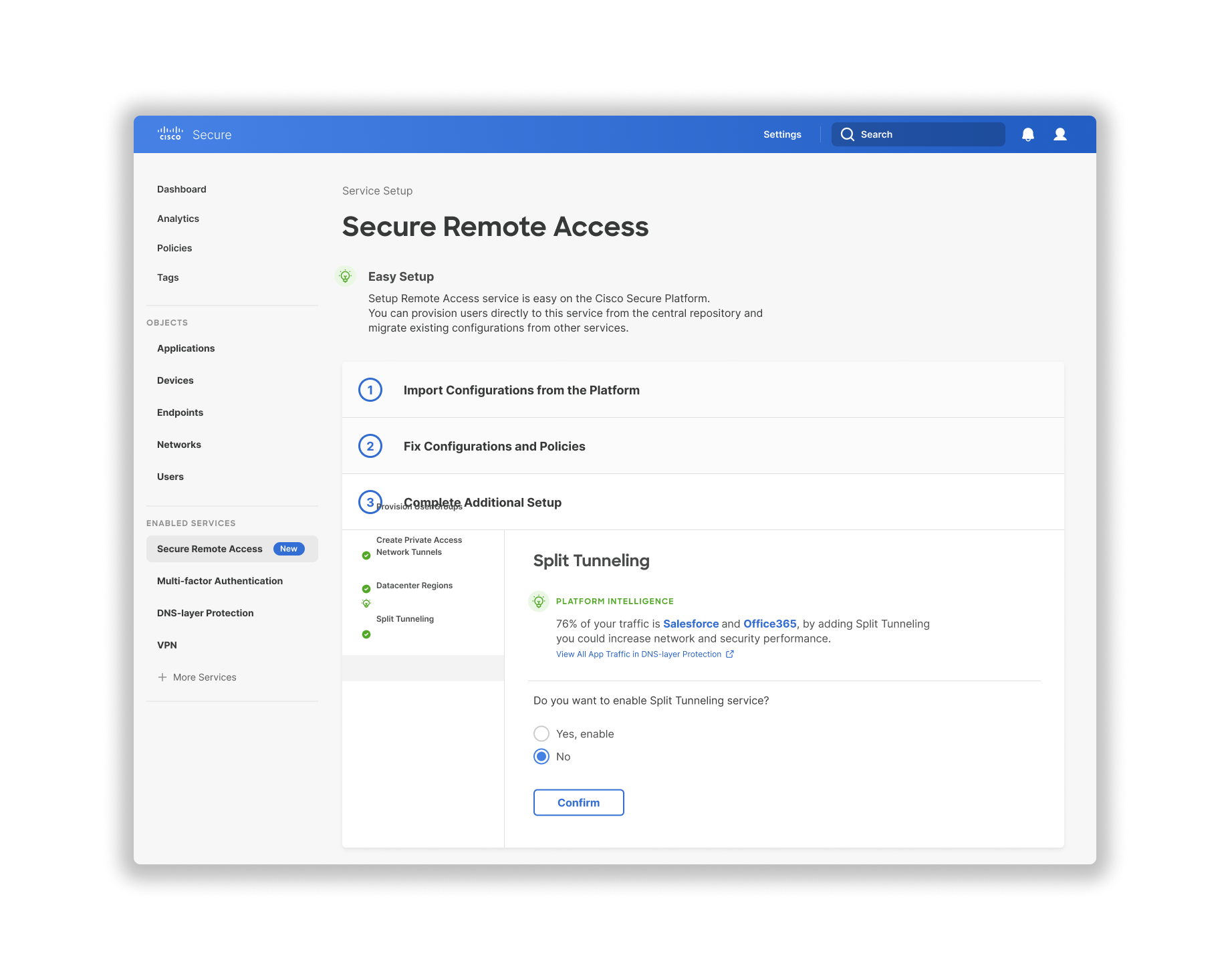Open Tags in the sidebar

pos(168,277)
